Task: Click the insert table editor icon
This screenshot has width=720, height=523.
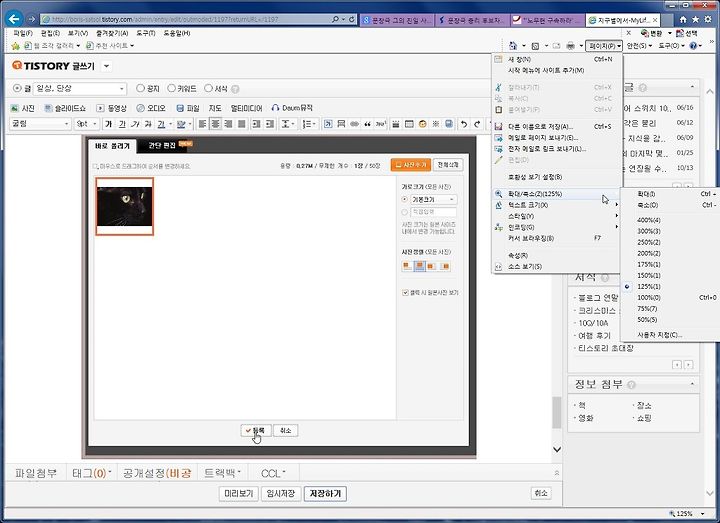Action: point(409,124)
